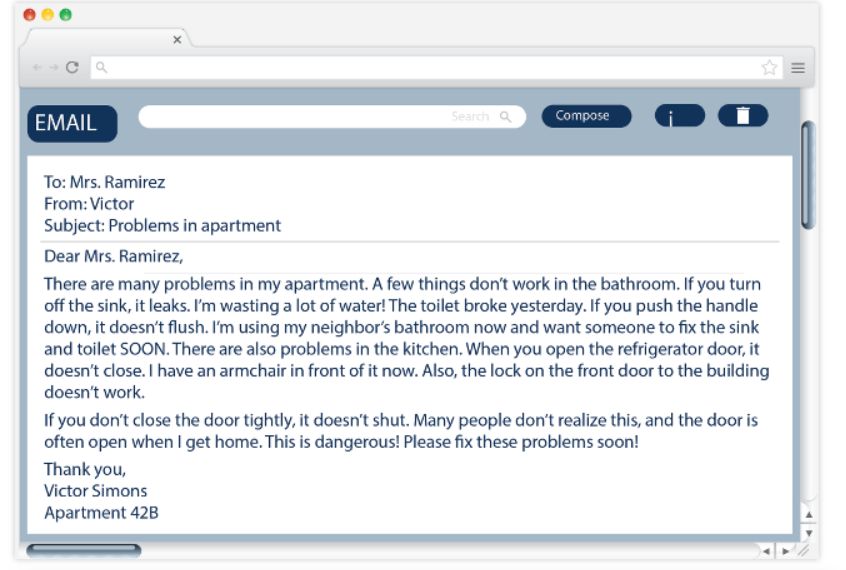Image resolution: width=846 pixels, height=570 pixels.
Task: Click the scroll down arrow
Action: pos(809,533)
